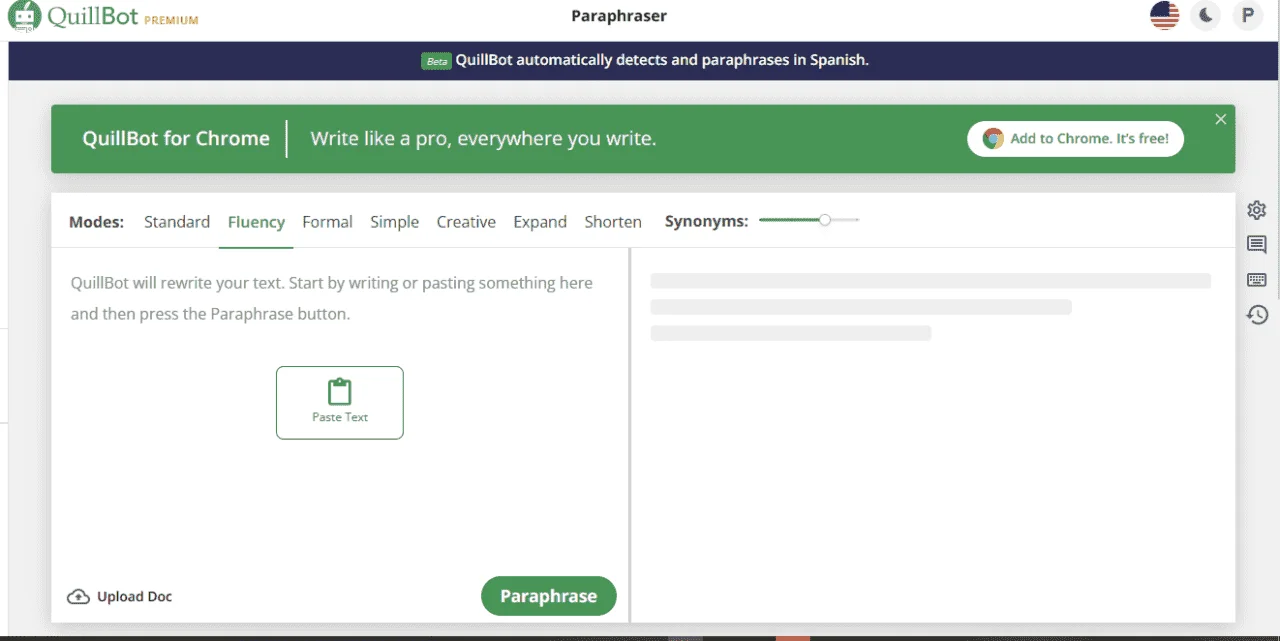Adjust the Synonyms slider handle
The width and height of the screenshot is (1280, 641).
click(825, 220)
